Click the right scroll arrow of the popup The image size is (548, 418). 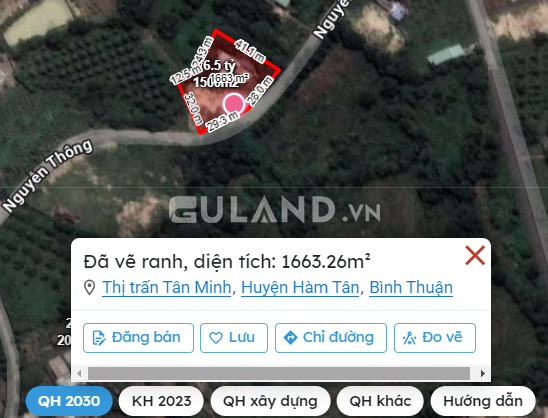(482, 373)
